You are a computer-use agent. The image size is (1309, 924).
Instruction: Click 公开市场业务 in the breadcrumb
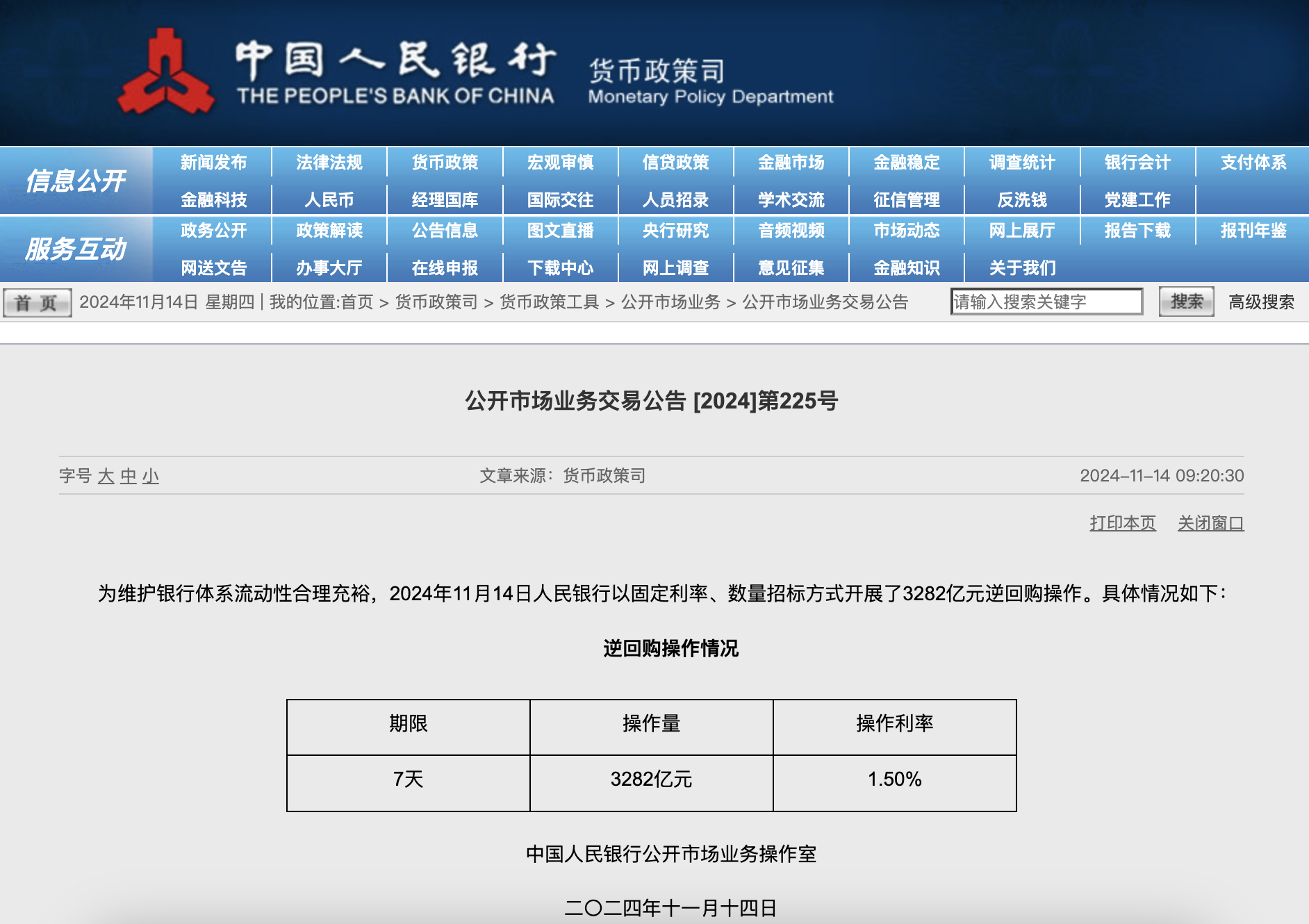coord(670,302)
